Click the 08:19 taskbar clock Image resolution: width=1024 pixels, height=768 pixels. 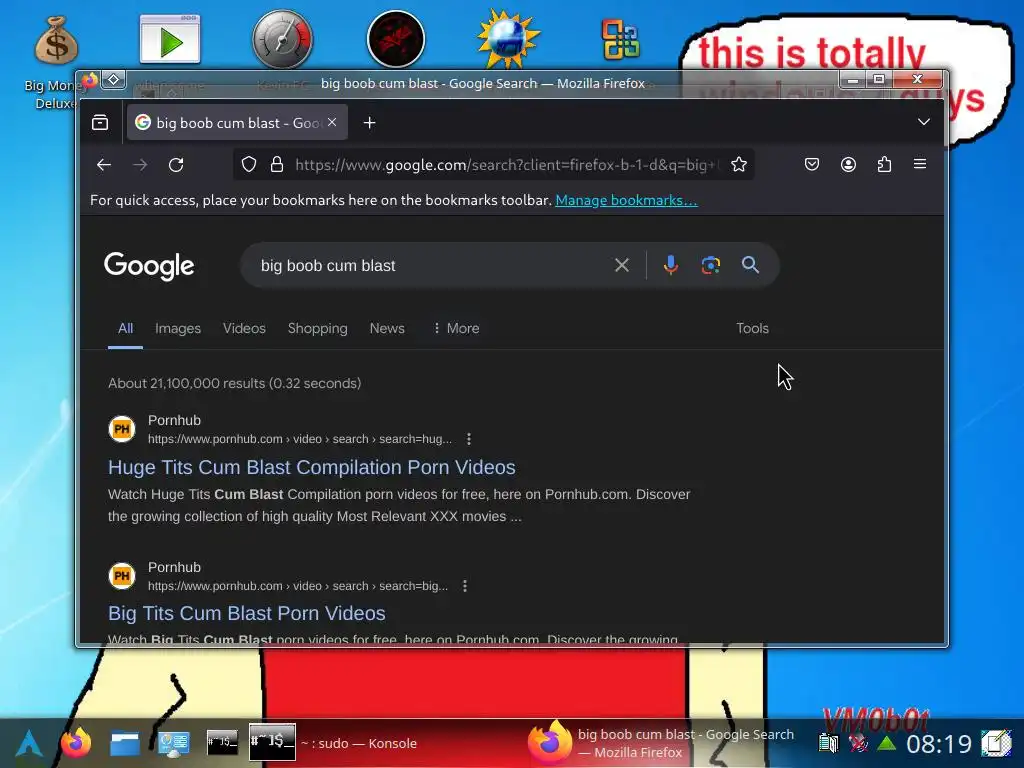coord(938,744)
